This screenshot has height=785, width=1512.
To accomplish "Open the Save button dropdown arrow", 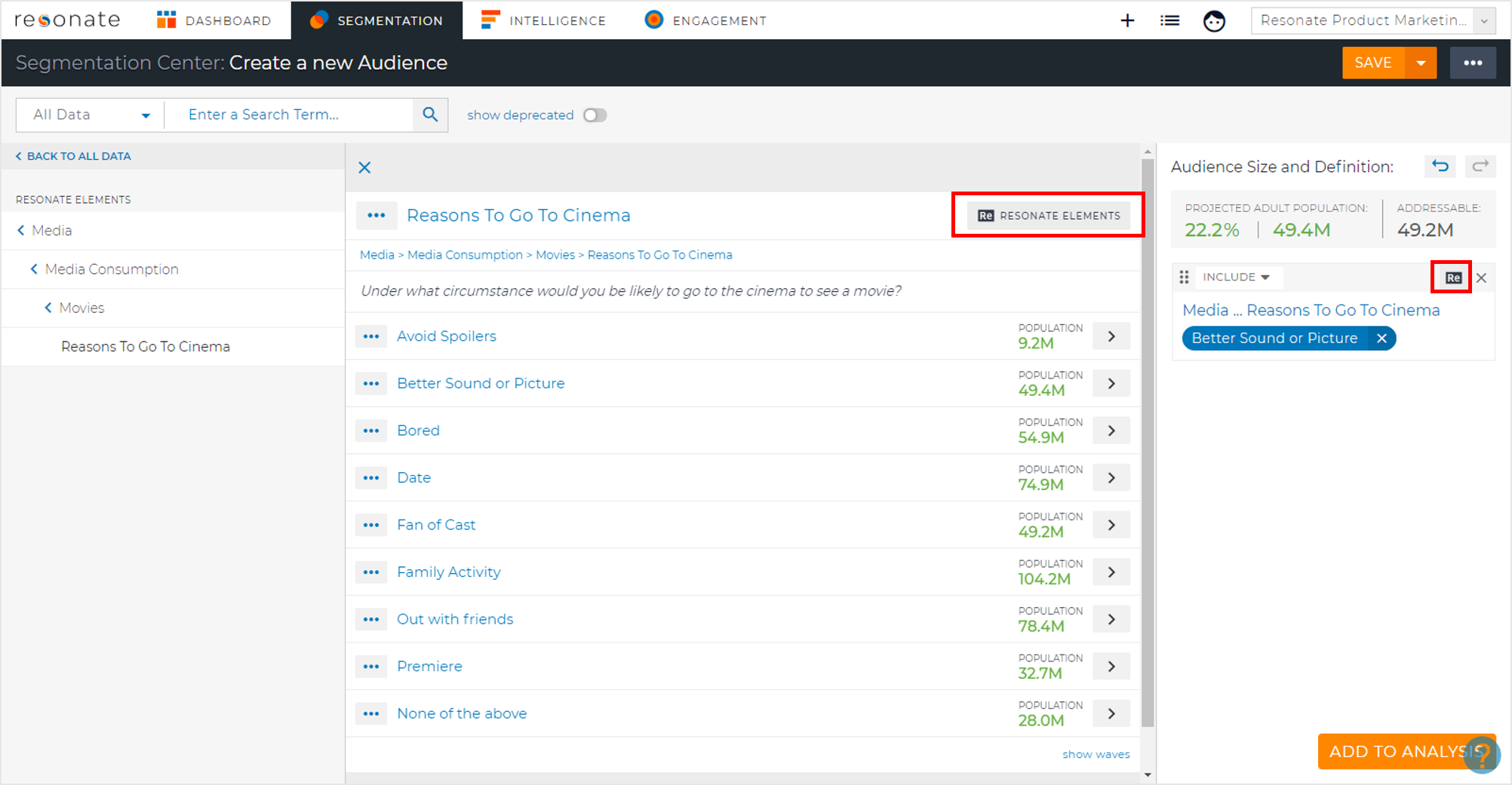I will [1421, 63].
